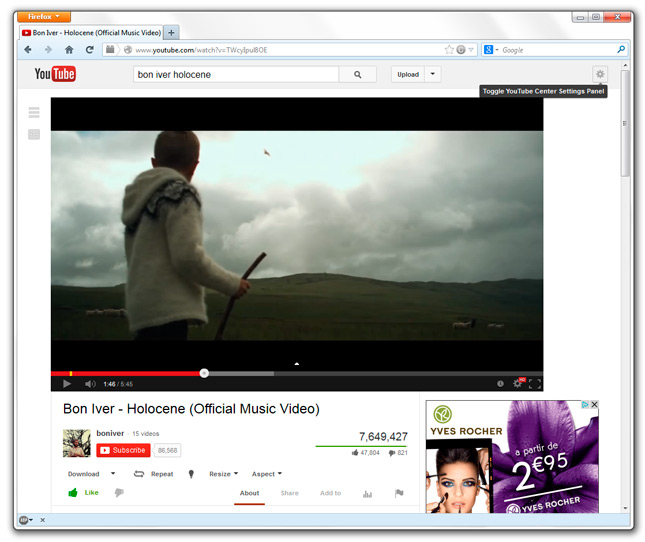Open the YouTube guide menu icon
The image size is (645, 542).
34,112
